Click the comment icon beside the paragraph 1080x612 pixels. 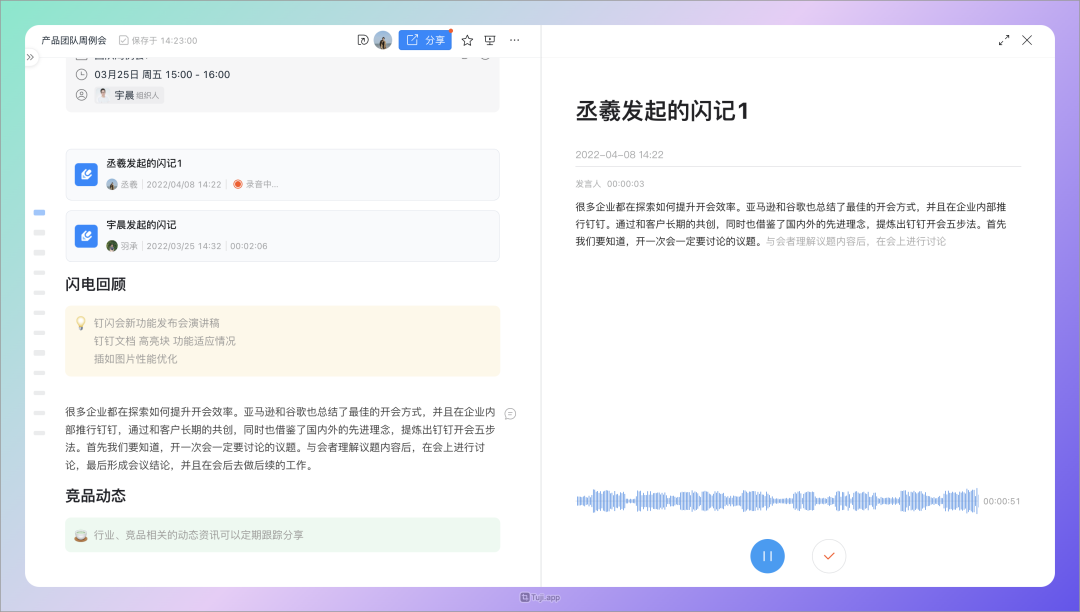(511, 413)
